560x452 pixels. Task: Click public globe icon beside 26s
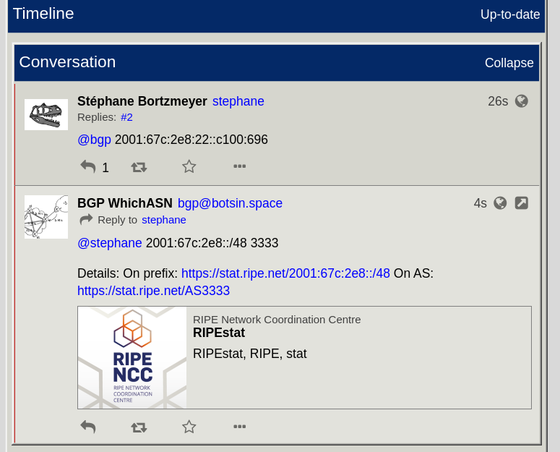[521, 101]
